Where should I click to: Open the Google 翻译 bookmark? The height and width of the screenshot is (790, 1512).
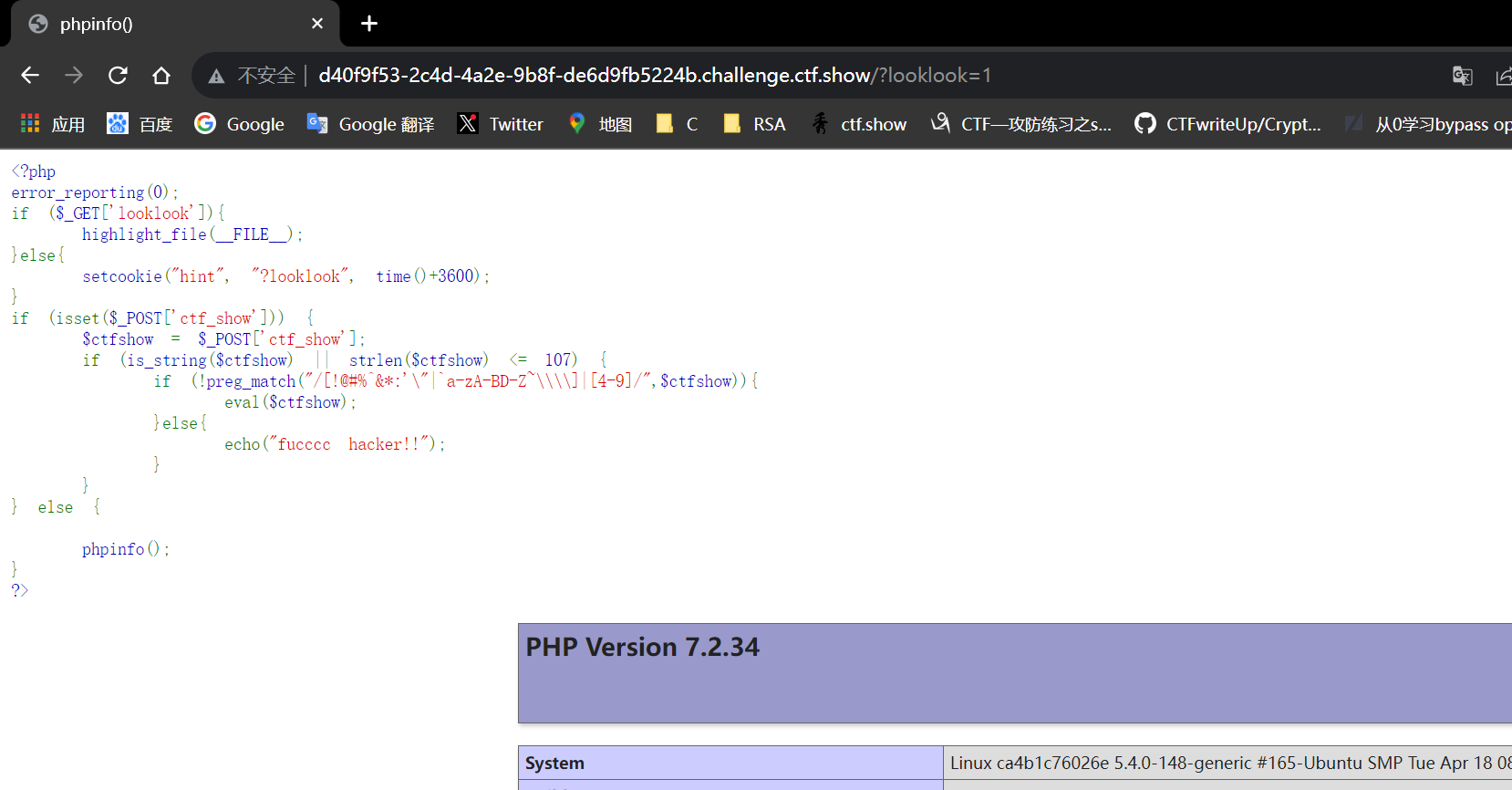pyautogui.click(x=370, y=124)
